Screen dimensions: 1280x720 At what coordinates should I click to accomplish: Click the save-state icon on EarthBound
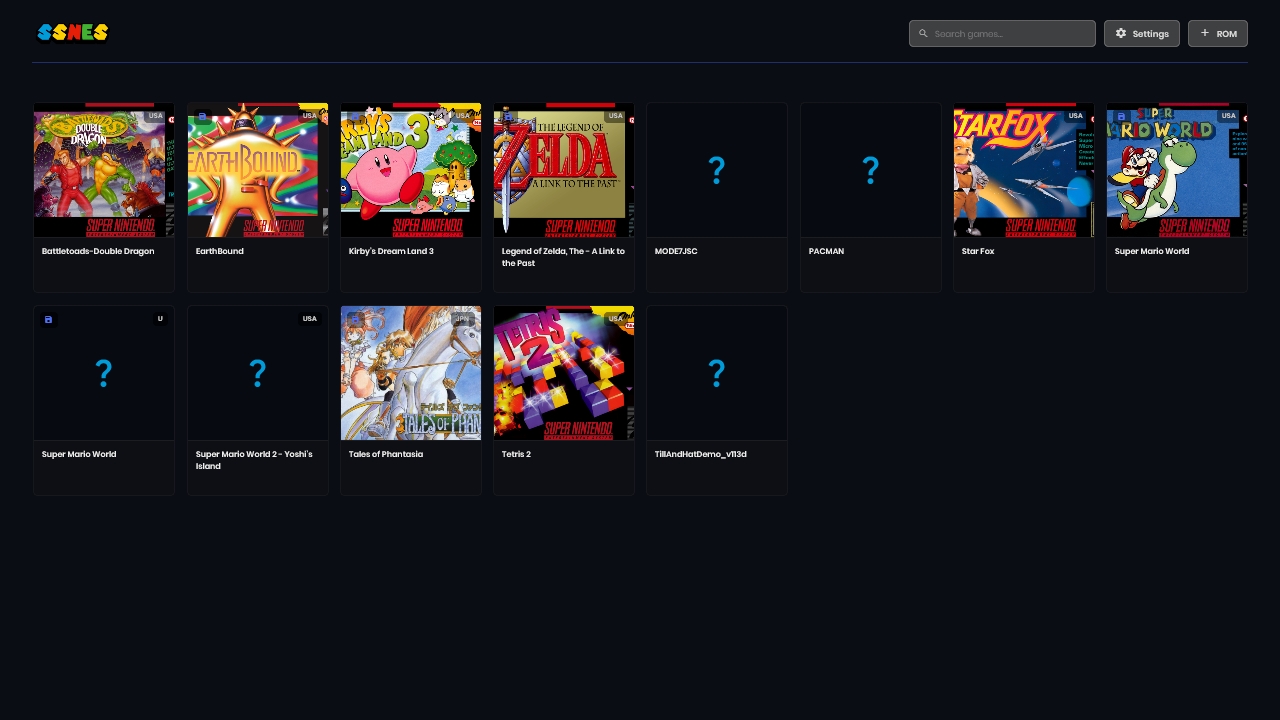click(x=202, y=116)
